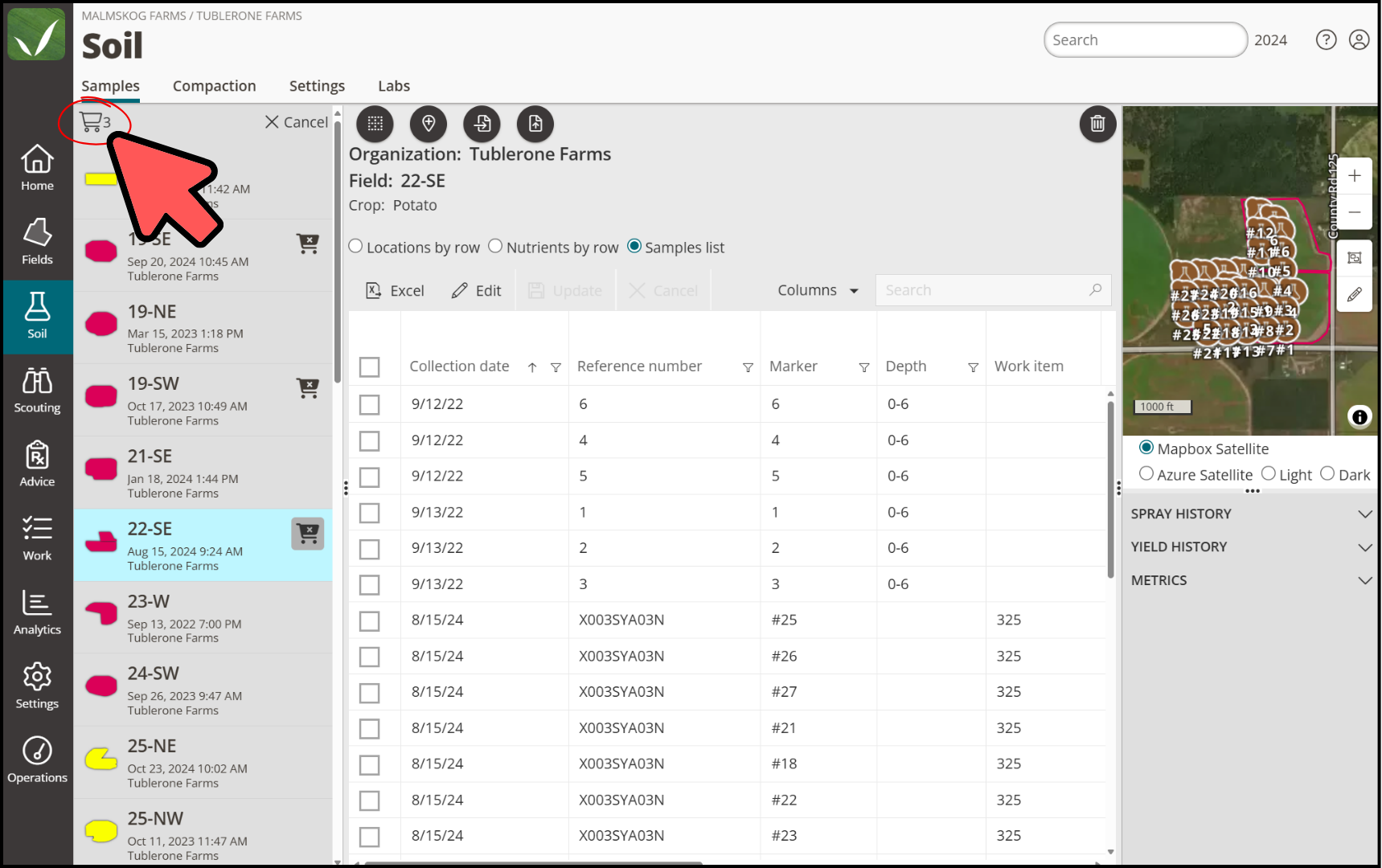Screen dimensions: 1382x868
Task: Expand the Metrics section
Action: pos(1251,580)
